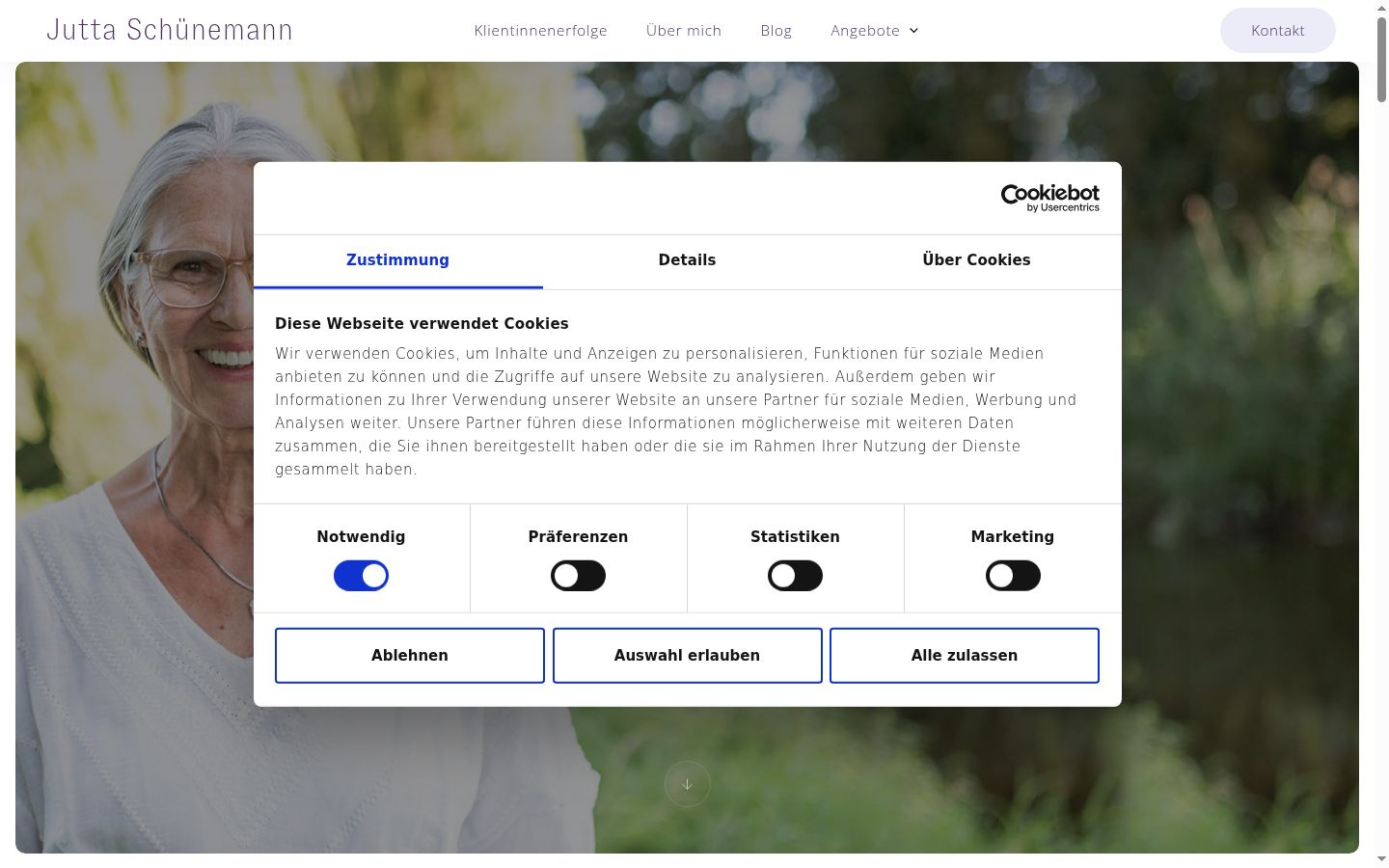
Task: Expand the Angebote dropdown menu
Action: click(874, 31)
